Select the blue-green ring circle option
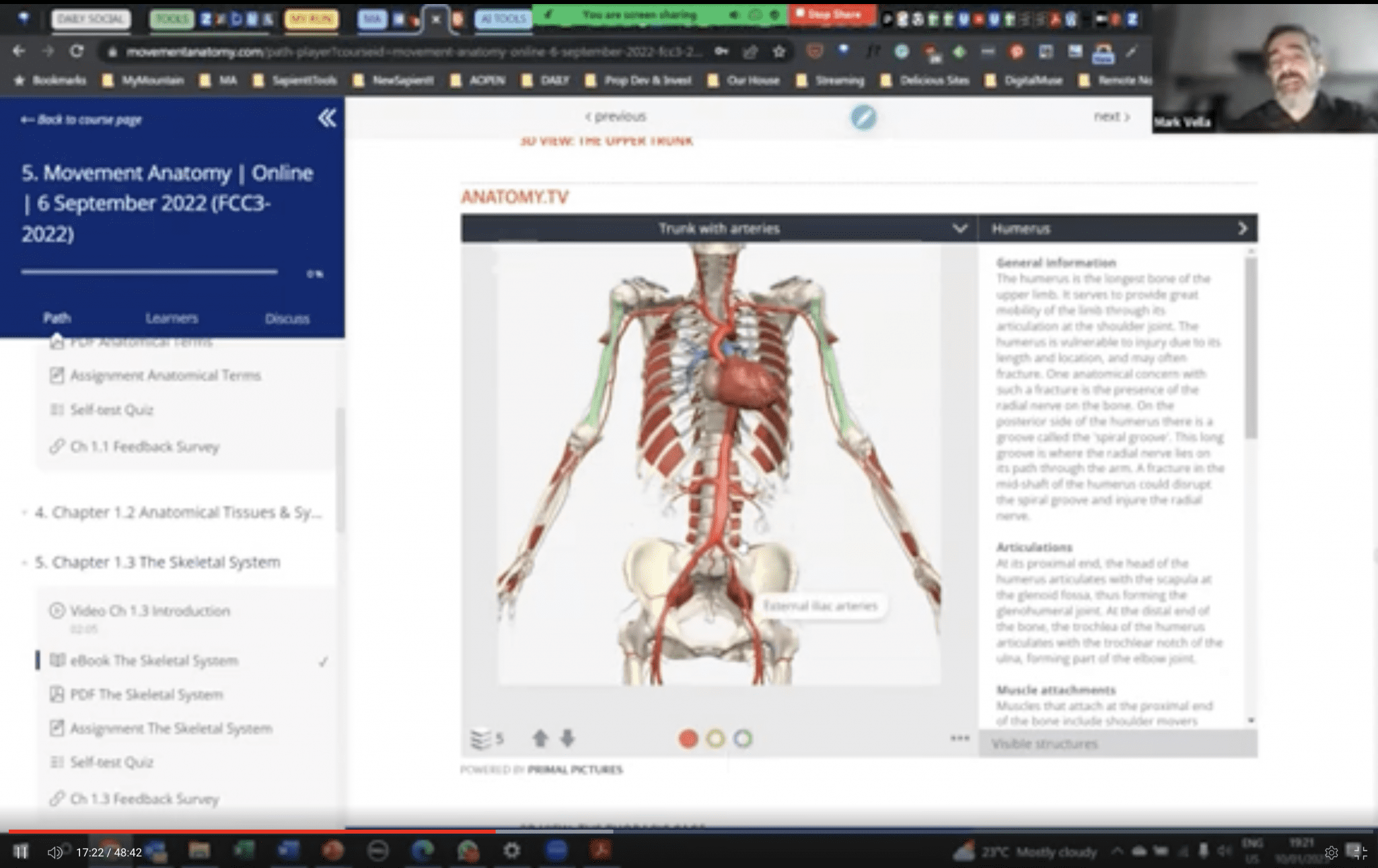This screenshot has width=1378, height=868. 743,739
